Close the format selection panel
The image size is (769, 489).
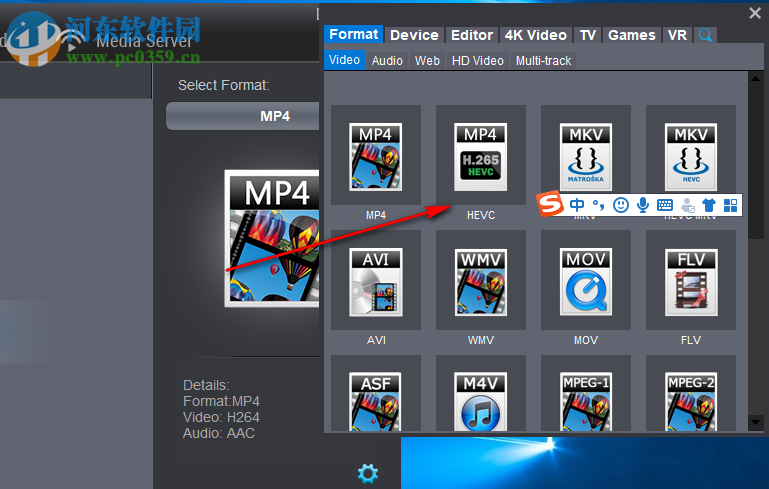click(755, 13)
